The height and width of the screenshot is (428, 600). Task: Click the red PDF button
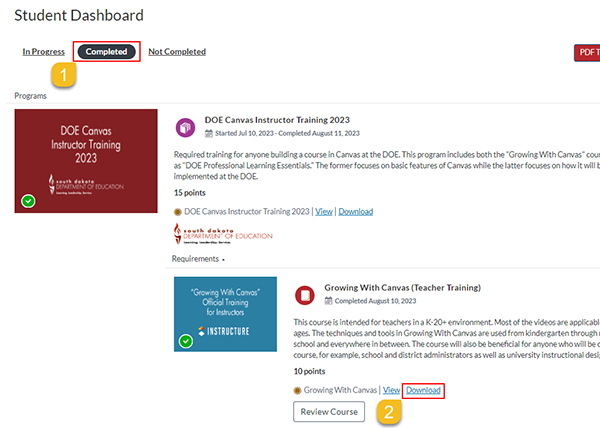pyautogui.click(x=587, y=52)
